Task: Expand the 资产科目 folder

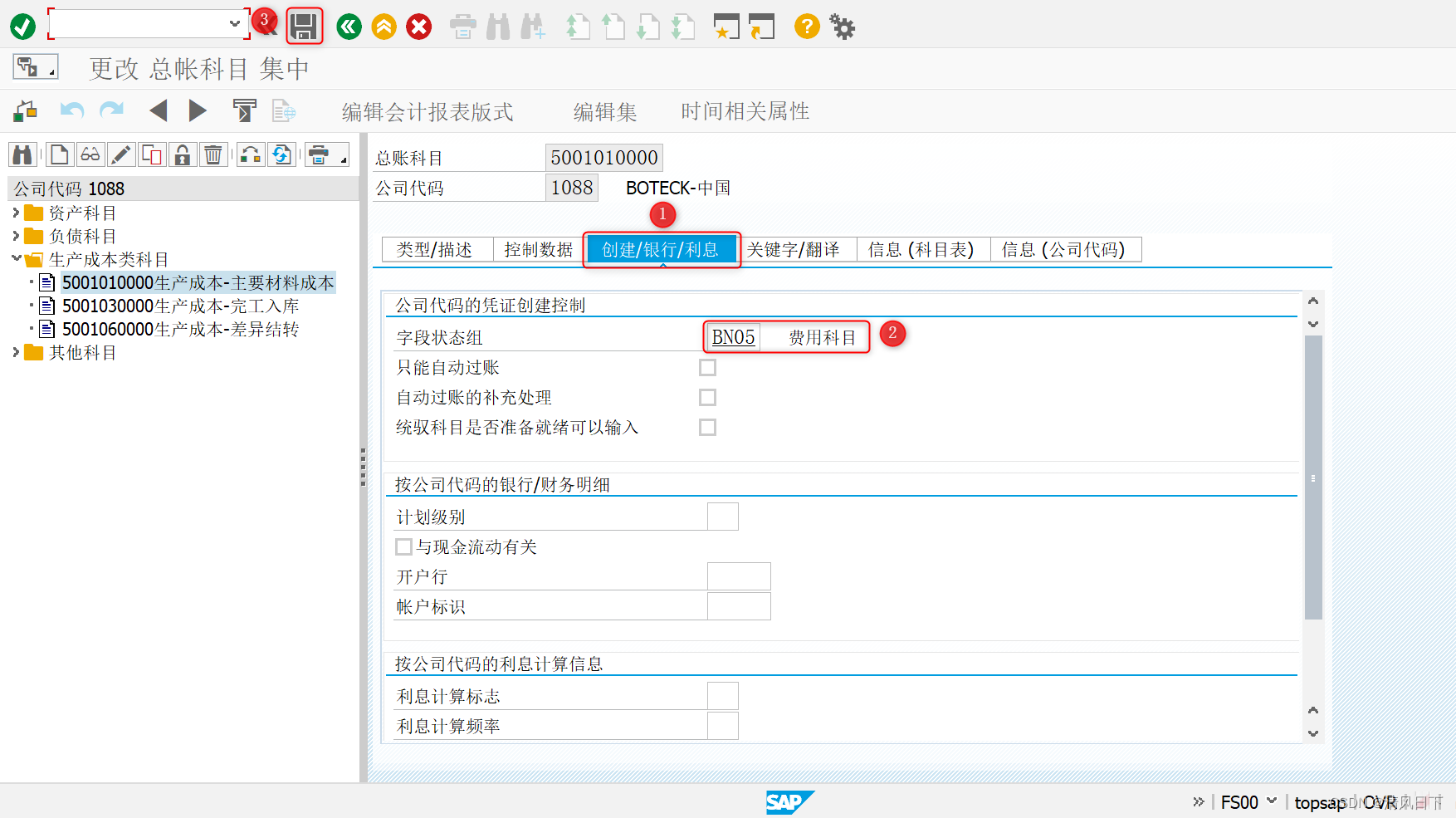Action: pos(17,213)
